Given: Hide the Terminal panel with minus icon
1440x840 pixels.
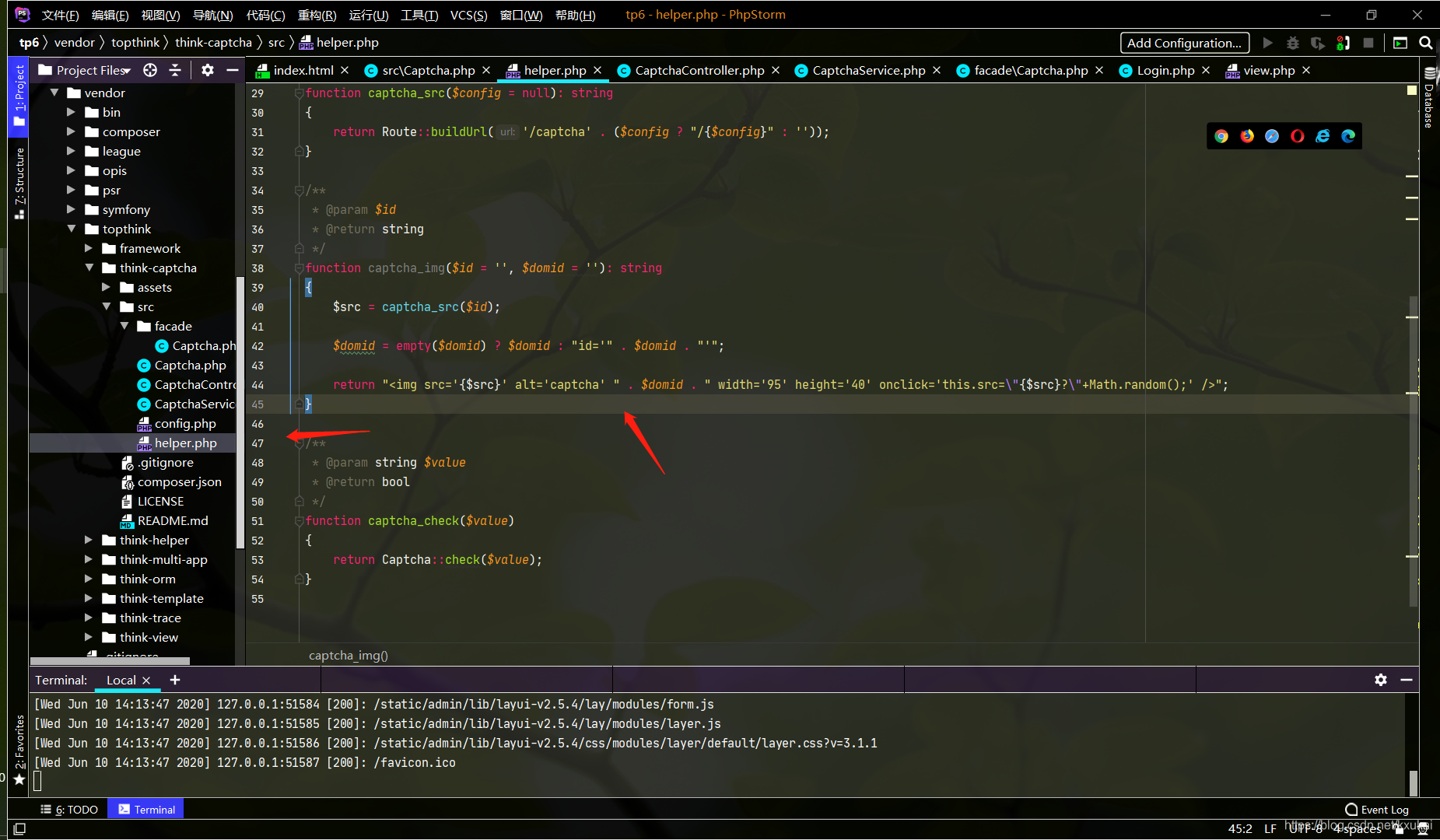Looking at the screenshot, I should point(1407,680).
